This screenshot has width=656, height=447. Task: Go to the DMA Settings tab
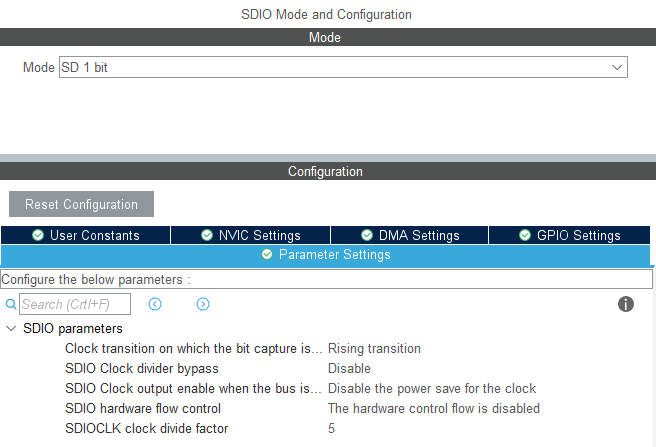[410, 235]
